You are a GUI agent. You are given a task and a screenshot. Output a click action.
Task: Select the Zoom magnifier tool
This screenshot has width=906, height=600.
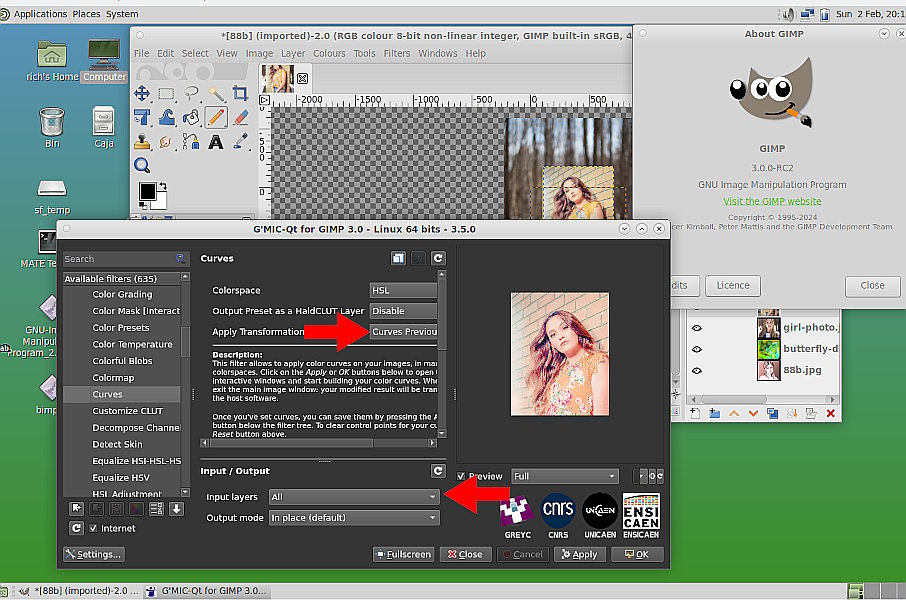coord(142,166)
